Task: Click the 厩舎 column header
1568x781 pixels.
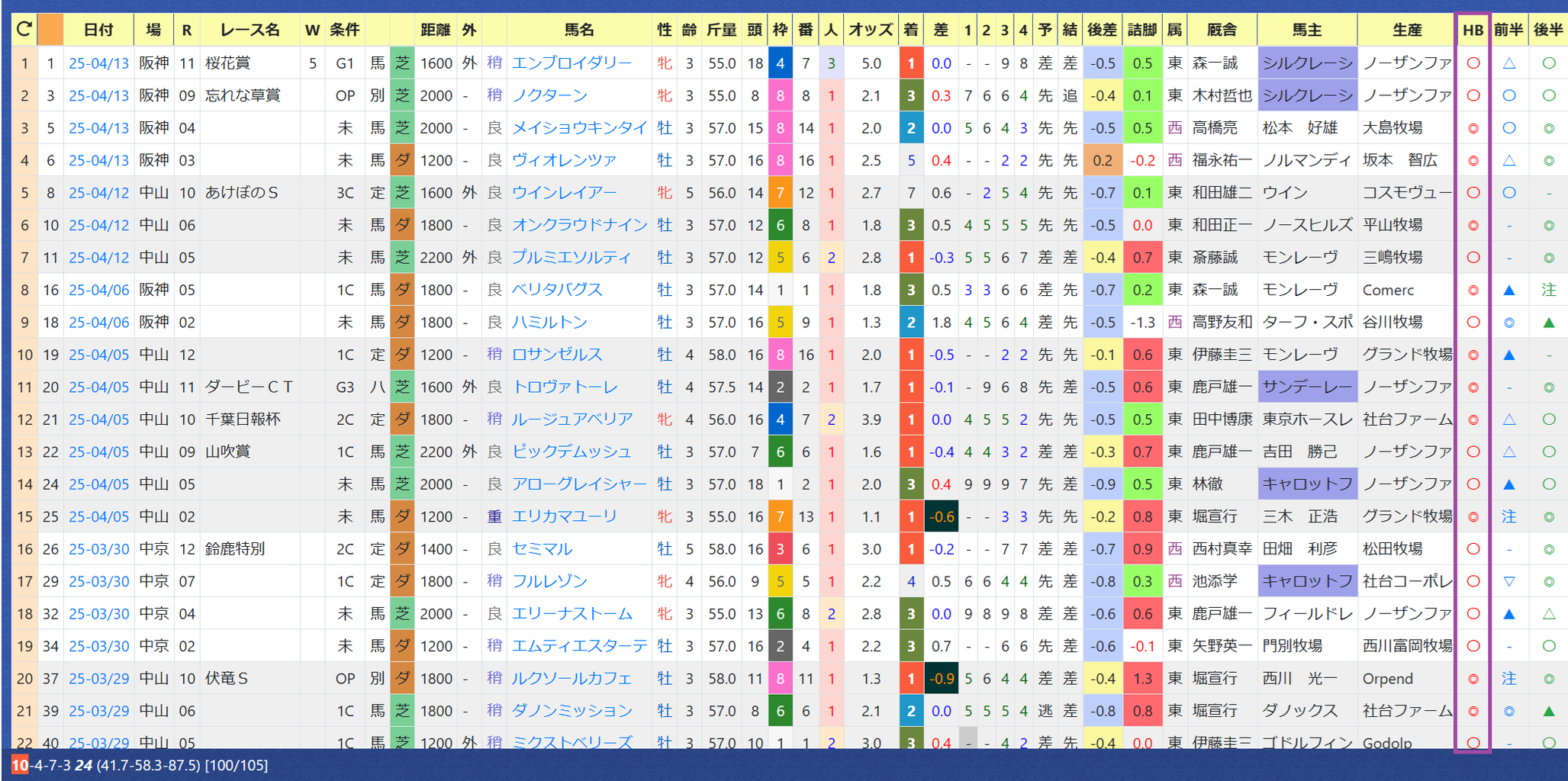Action: coord(1222,30)
